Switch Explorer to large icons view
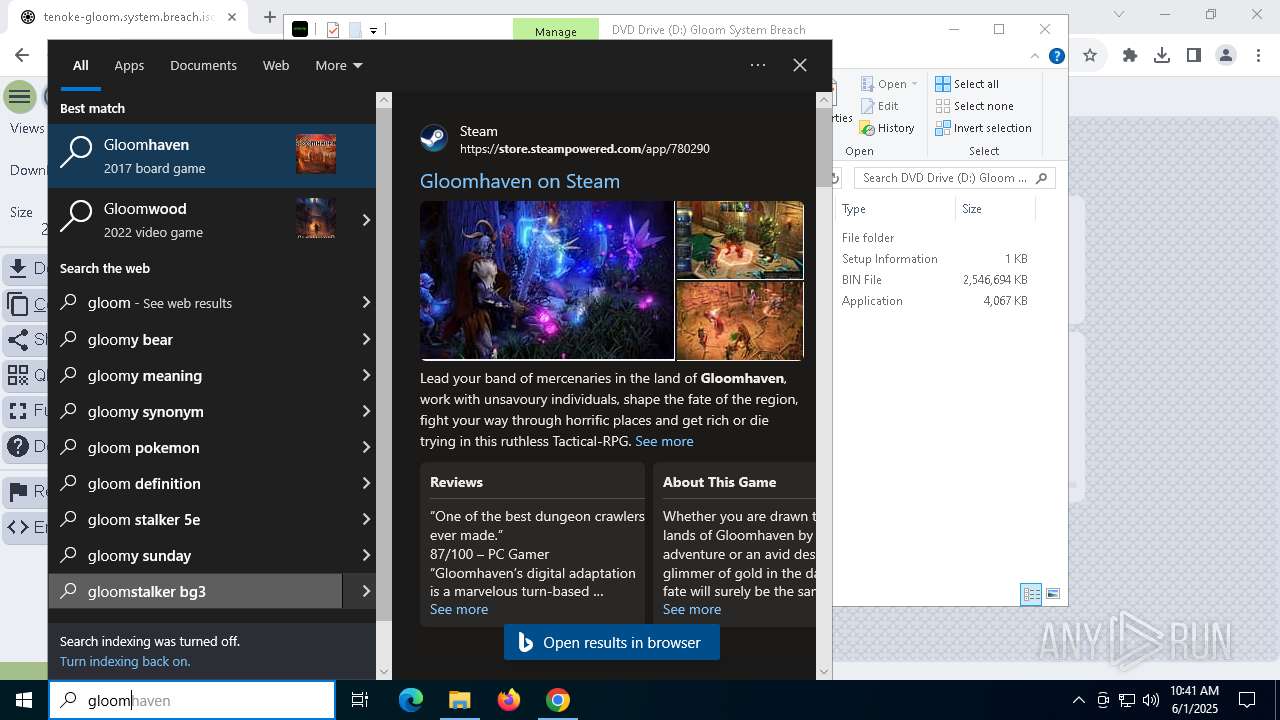Viewport: 1280px width, 720px height. [1053, 594]
